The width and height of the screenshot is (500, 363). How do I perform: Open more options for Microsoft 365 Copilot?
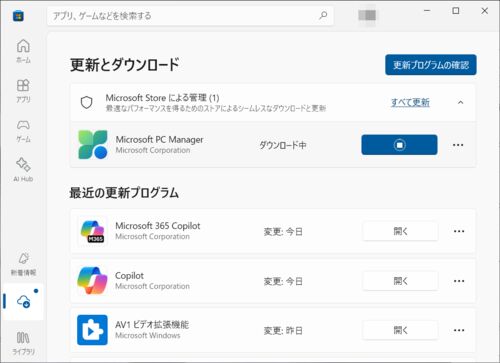[x=459, y=231]
